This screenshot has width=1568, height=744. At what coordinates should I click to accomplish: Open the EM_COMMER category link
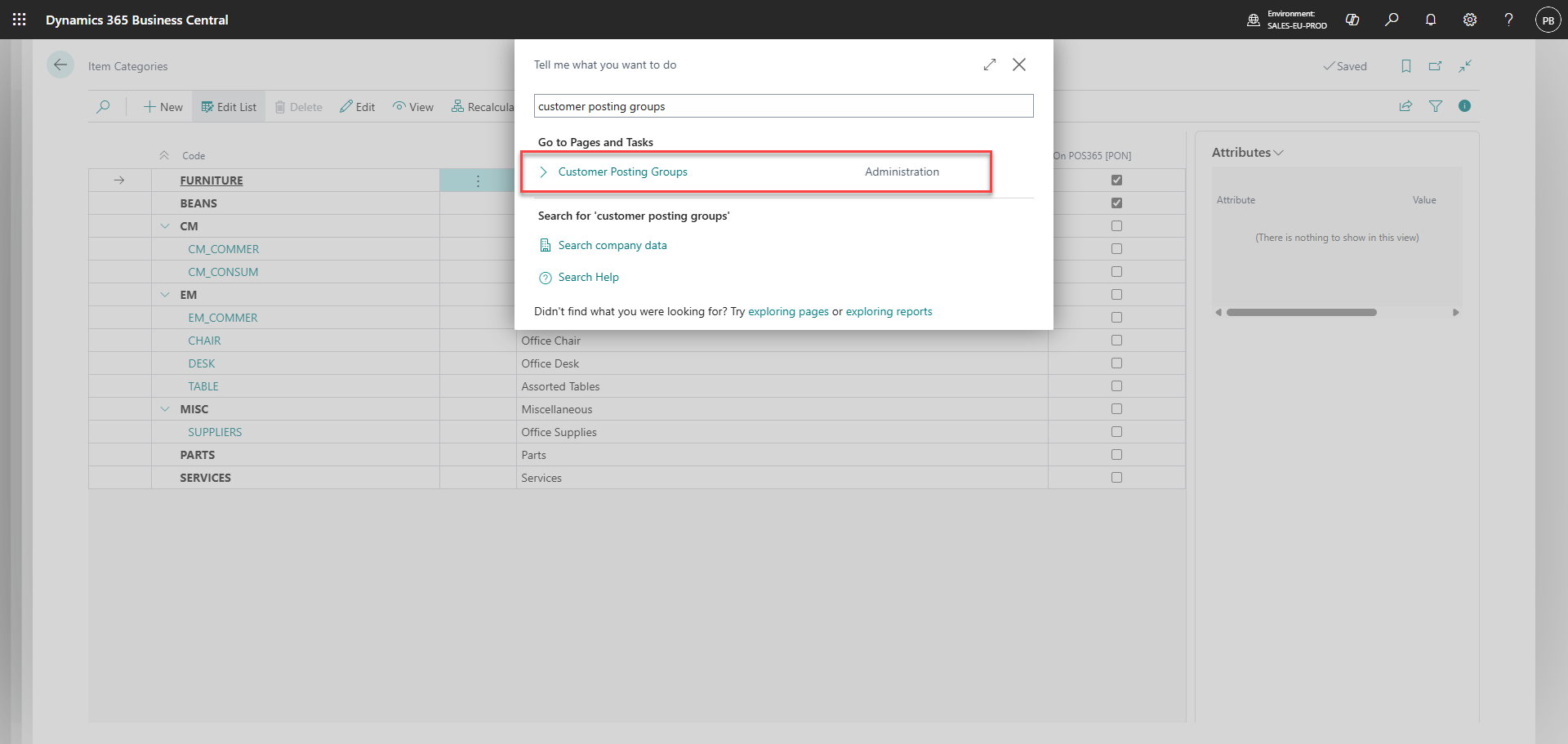coord(223,318)
